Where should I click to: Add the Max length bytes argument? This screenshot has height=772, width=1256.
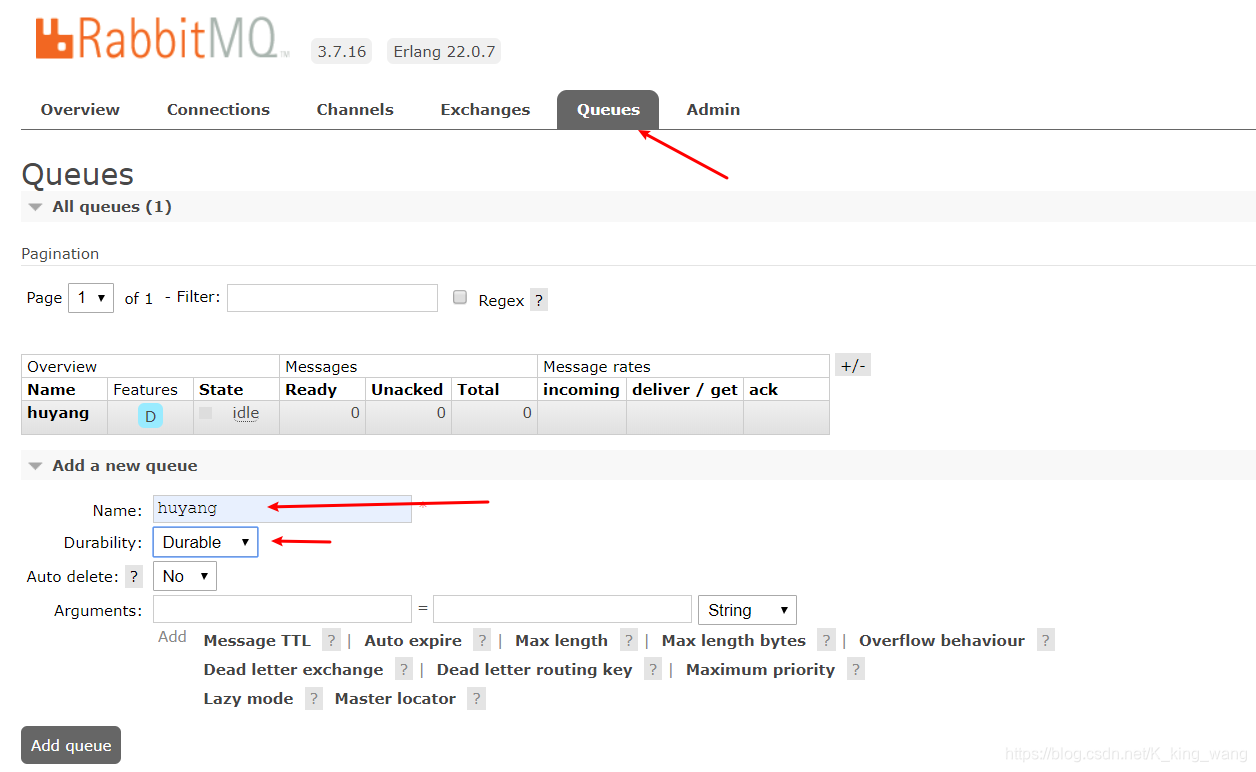(x=734, y=641)
